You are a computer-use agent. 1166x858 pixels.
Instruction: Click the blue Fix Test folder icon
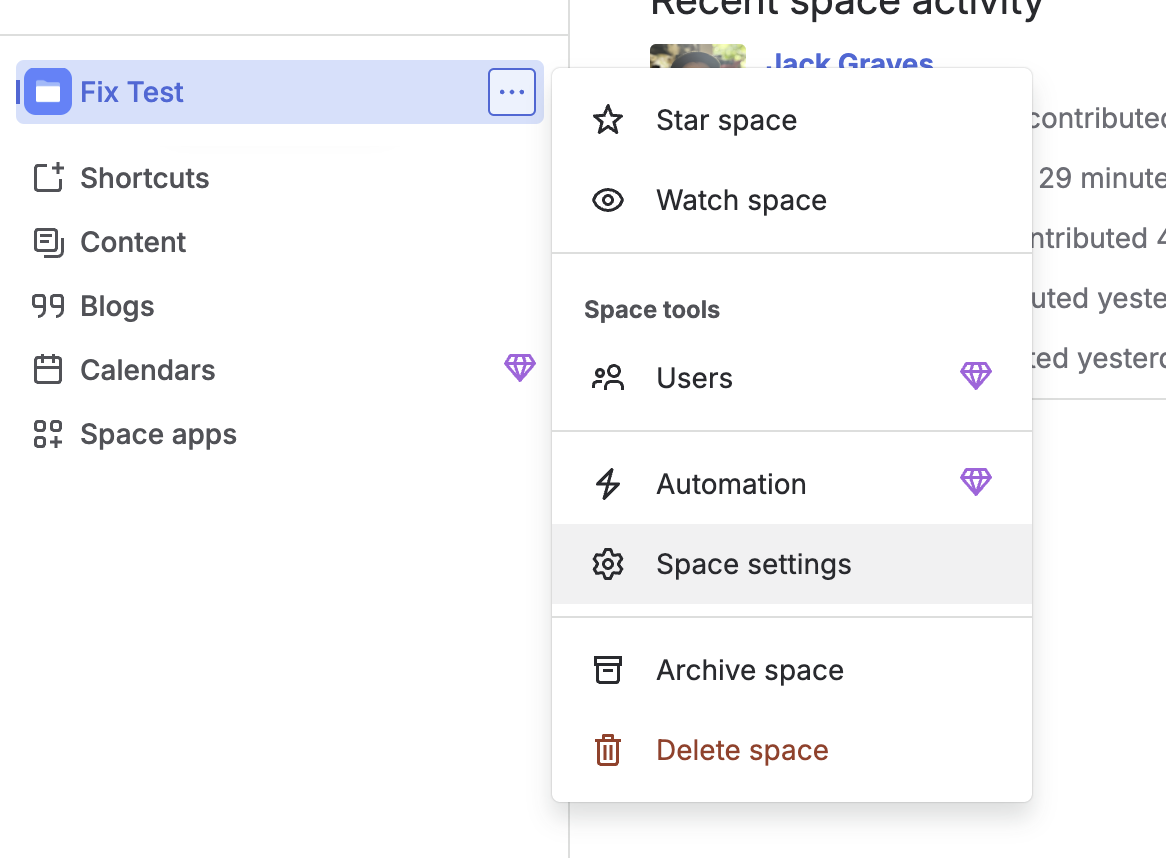pos(46,91)
